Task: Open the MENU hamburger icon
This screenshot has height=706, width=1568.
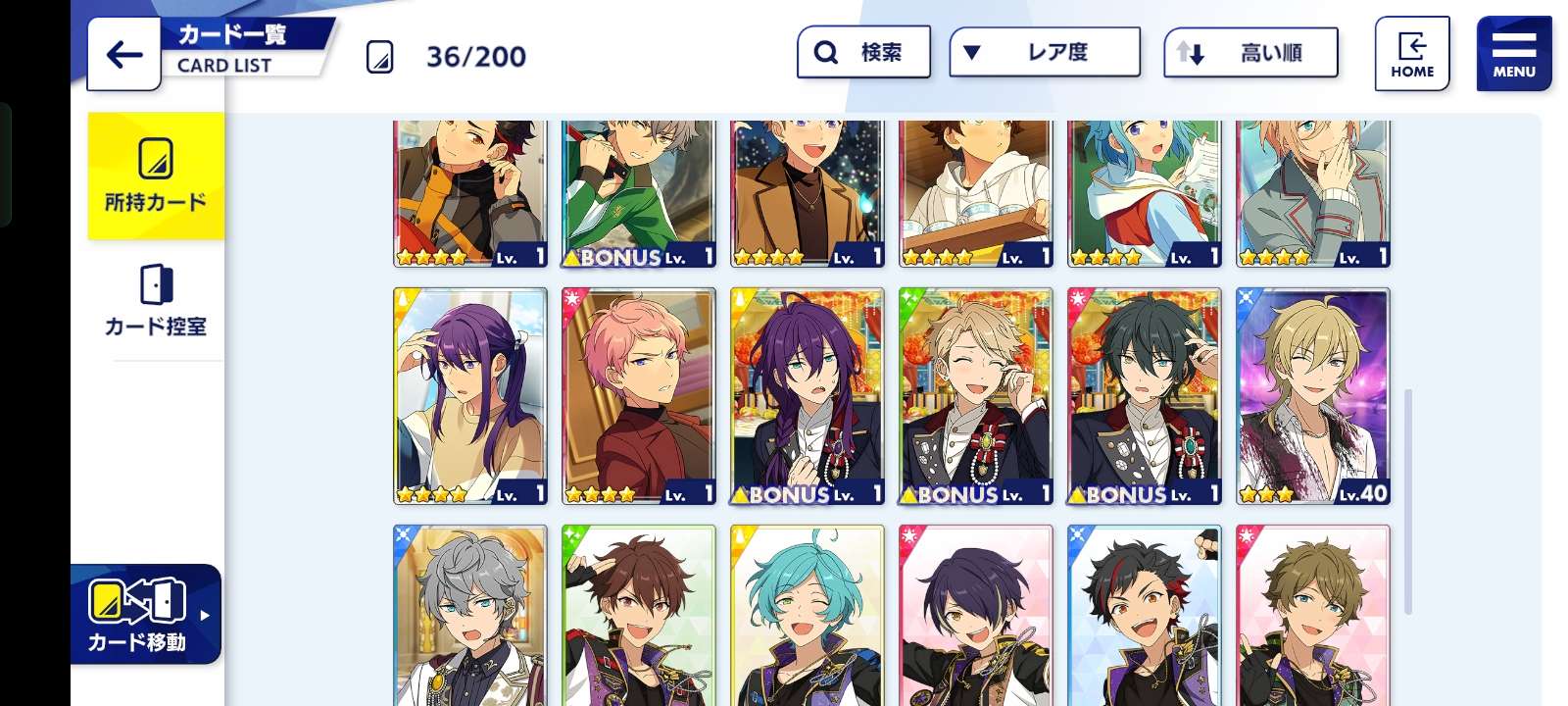Action: tap(1514, 54)
